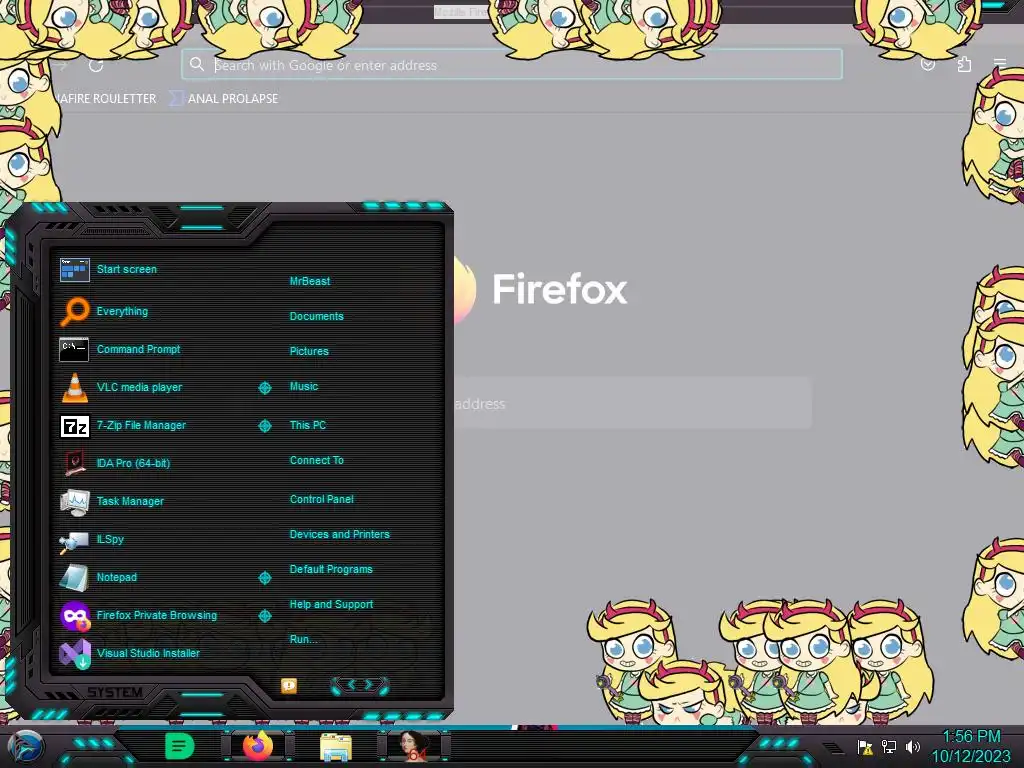Image resolution: width=1024 pixels, height=768 pixels.
Task: Open Default Programs
Action: (x=330, y=569)
